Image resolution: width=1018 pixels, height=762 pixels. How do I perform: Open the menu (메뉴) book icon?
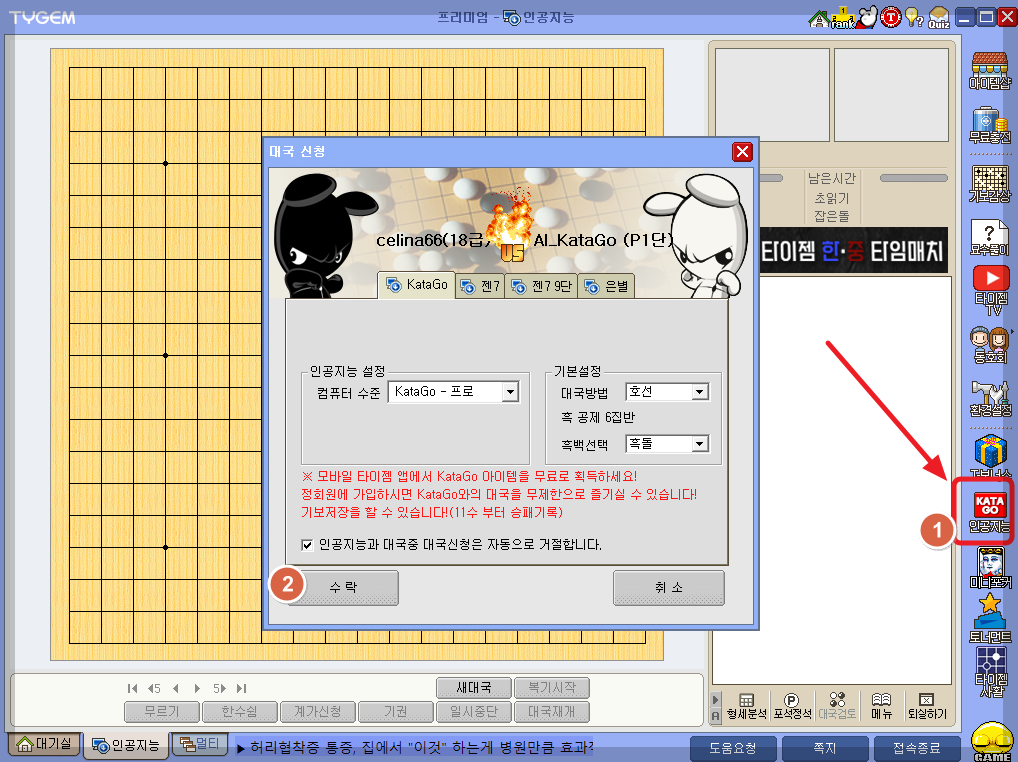click(x=881, y=707)
